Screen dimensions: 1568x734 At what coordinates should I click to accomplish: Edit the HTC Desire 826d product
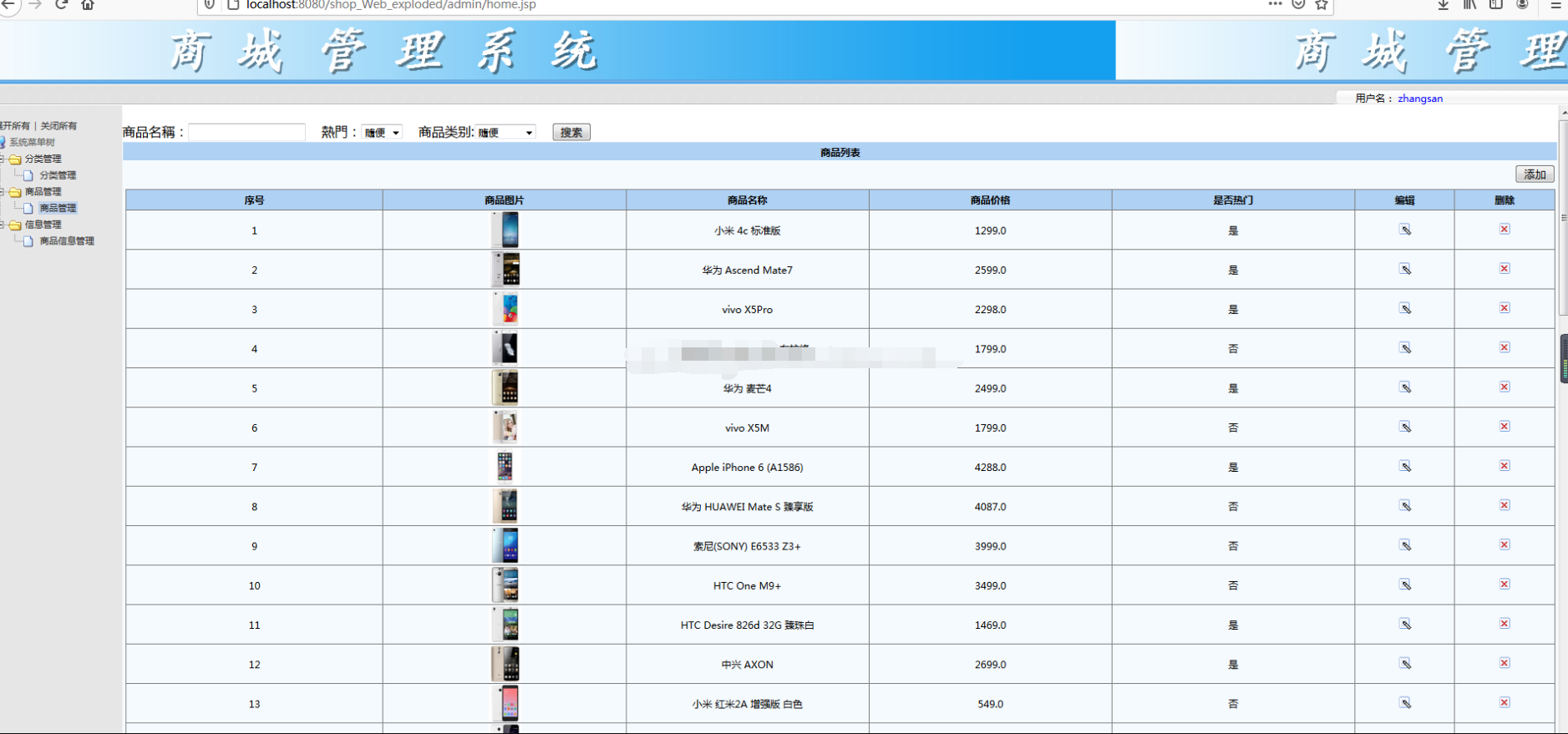[x=1405, y=624]
